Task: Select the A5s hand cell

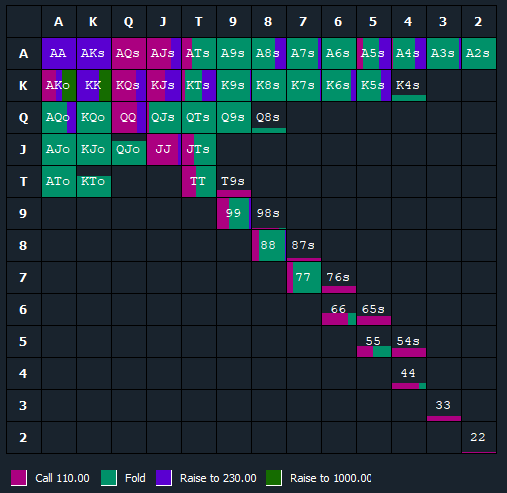Action: (x=374, y=53)
